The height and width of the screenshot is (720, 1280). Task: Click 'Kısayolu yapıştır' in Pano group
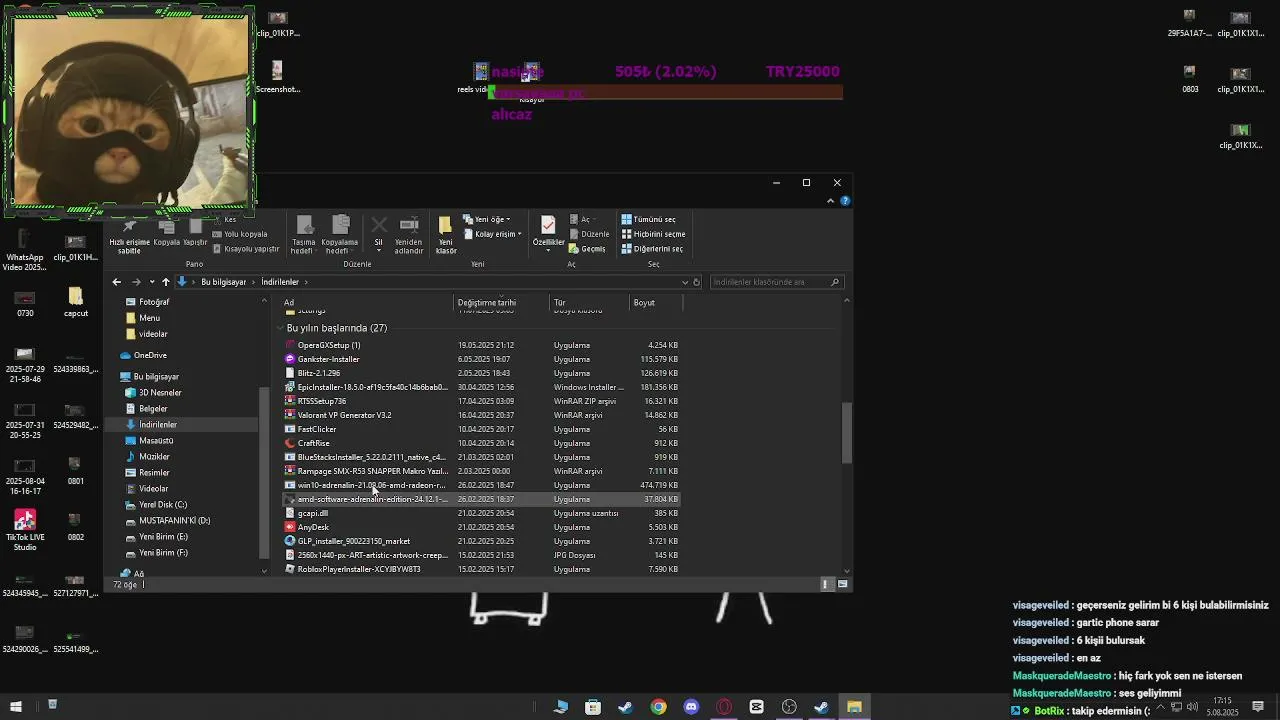(246, 249)
